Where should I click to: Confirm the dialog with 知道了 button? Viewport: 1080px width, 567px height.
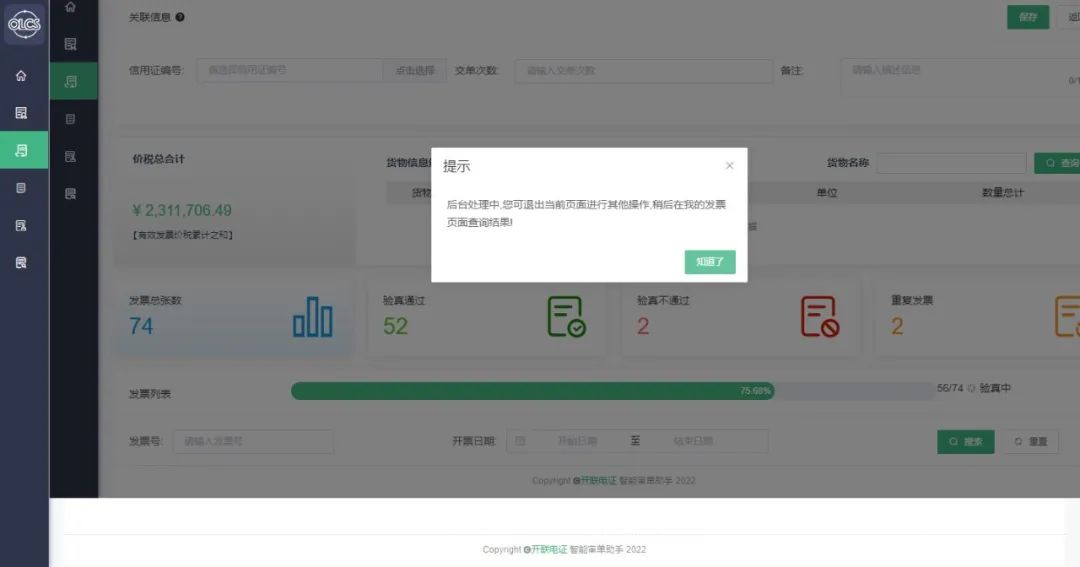(x=710, y=262)
